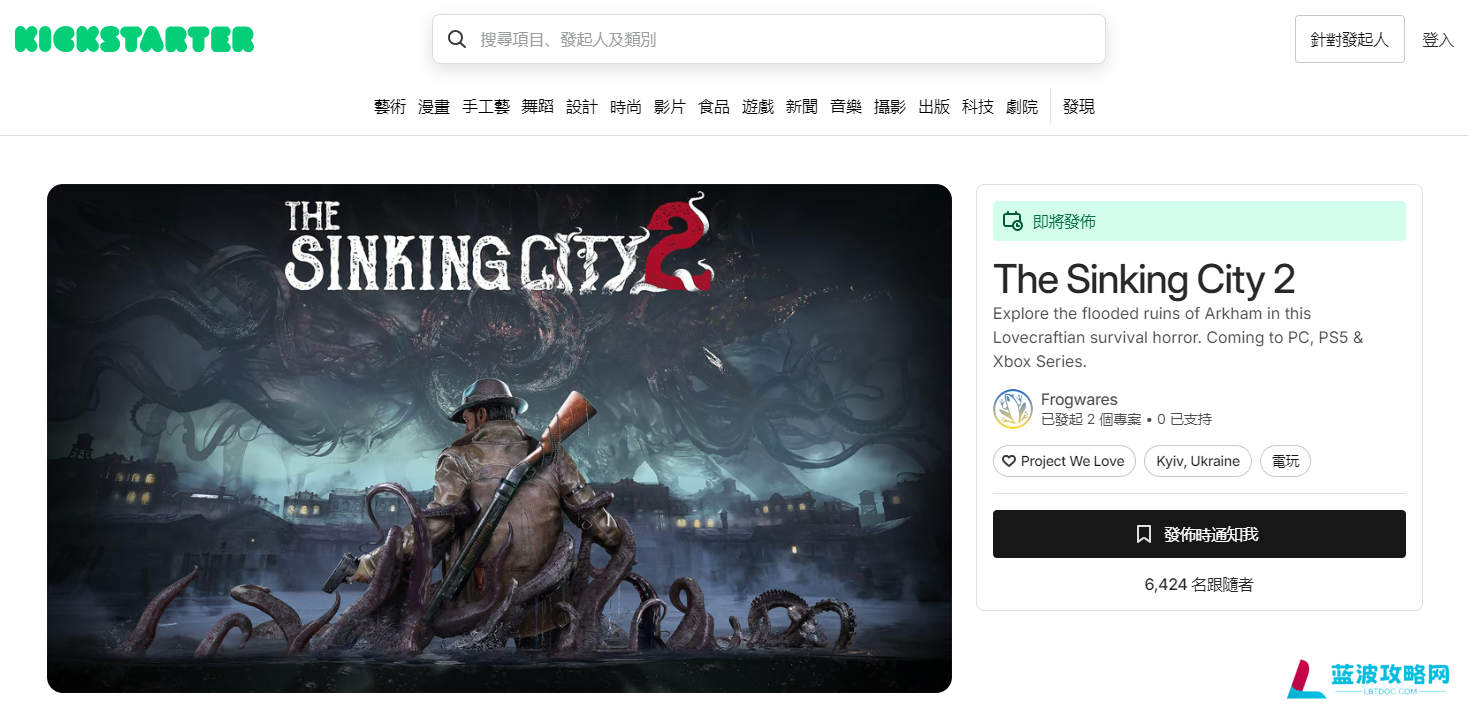This screenshot has width=1468, height=704.
Task: Click the 電玩 category tag
Action: [x=1285, y=461]
